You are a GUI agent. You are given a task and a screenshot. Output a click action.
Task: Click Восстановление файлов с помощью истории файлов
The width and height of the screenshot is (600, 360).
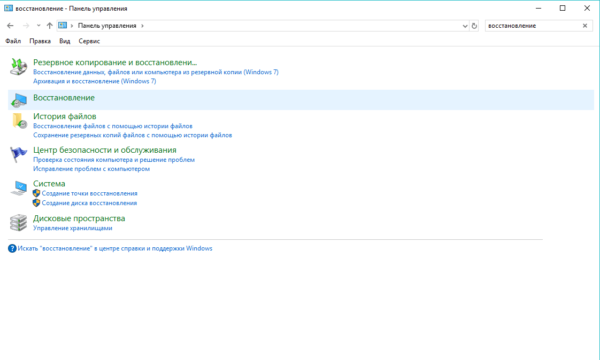[x=113, y=126]
